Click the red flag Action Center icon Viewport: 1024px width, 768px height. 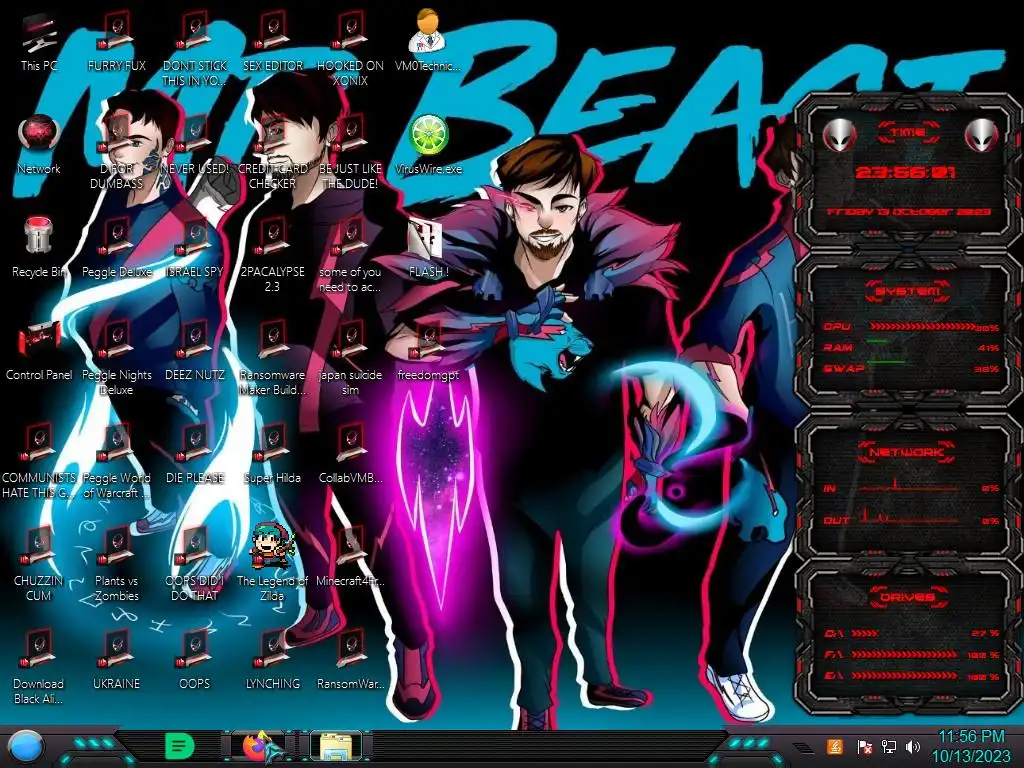pos(864,746)
